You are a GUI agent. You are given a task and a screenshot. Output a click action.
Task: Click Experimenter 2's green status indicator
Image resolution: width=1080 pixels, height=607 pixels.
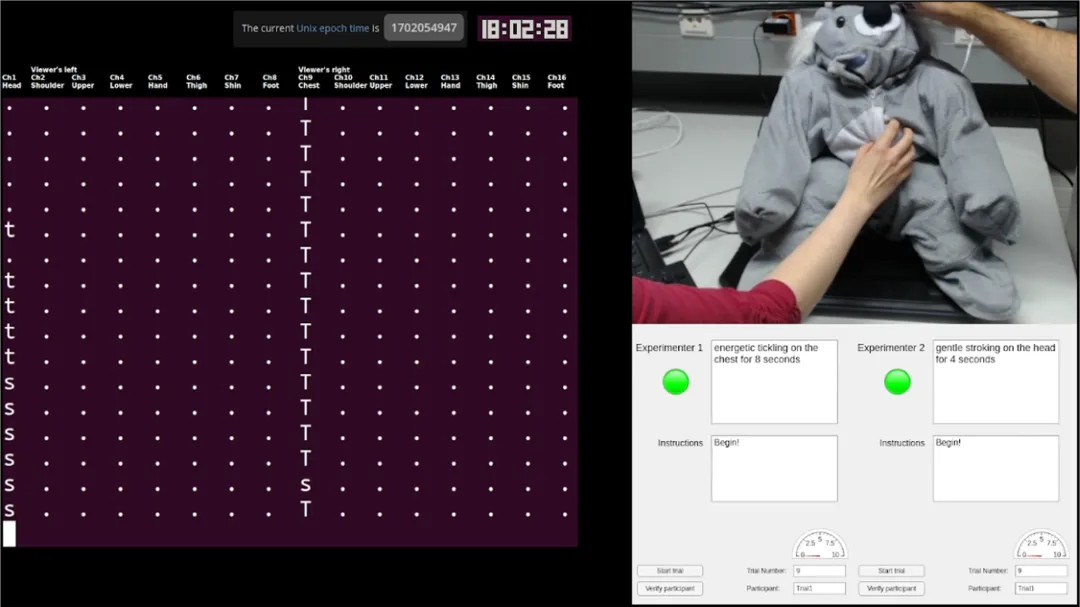pos(897,382)
